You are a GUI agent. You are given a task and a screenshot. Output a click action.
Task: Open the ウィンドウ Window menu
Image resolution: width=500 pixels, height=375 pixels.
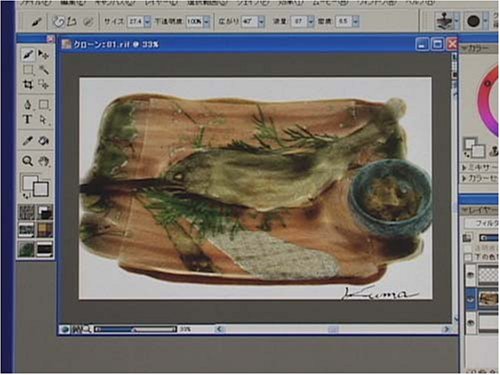[377, 3]
